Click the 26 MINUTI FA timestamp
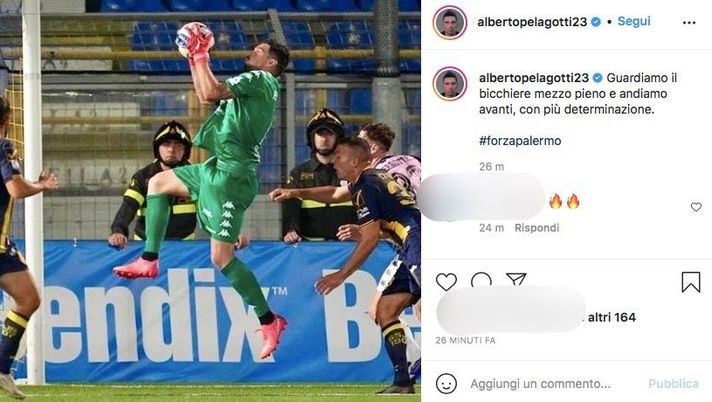712x402 pixels. pyautogui.click(x=465, y=340)
